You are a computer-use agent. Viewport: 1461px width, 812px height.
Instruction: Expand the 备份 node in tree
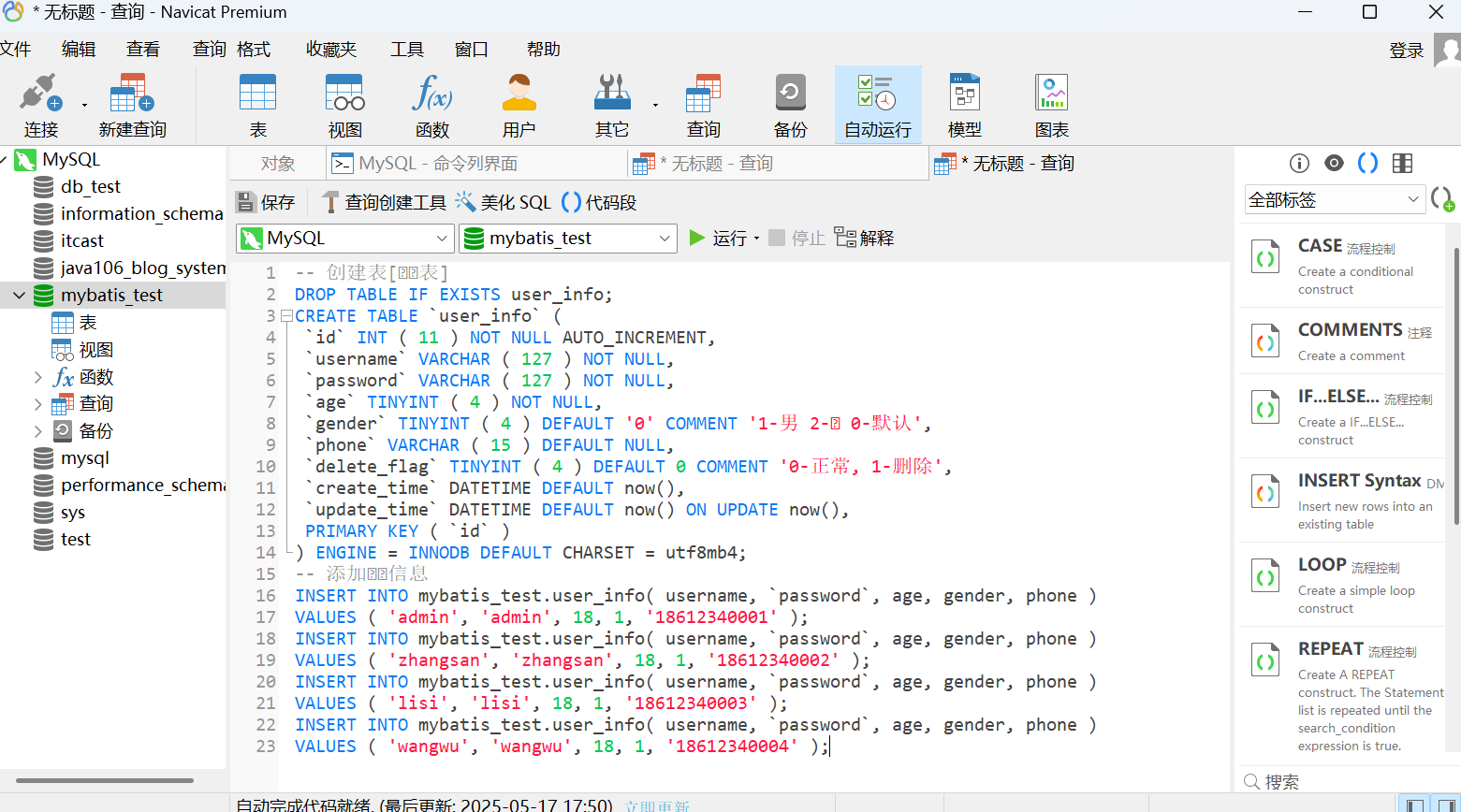[37, 431]
